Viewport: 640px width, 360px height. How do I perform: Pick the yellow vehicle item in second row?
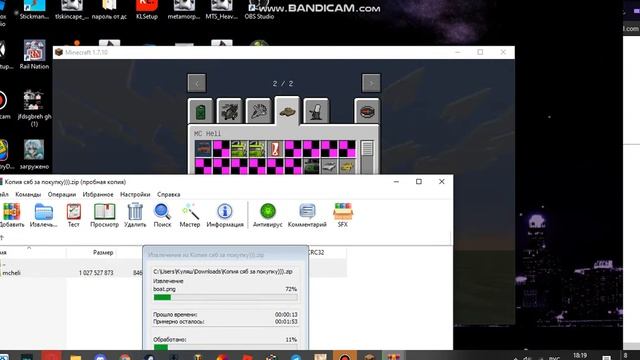(x=347, y=166)
